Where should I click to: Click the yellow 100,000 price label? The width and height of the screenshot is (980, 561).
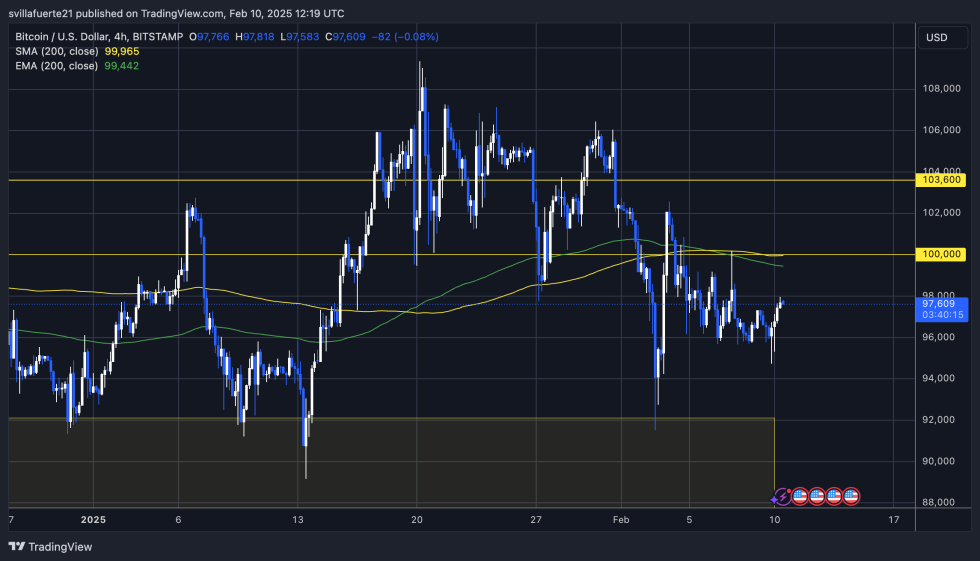pos(941,254)
